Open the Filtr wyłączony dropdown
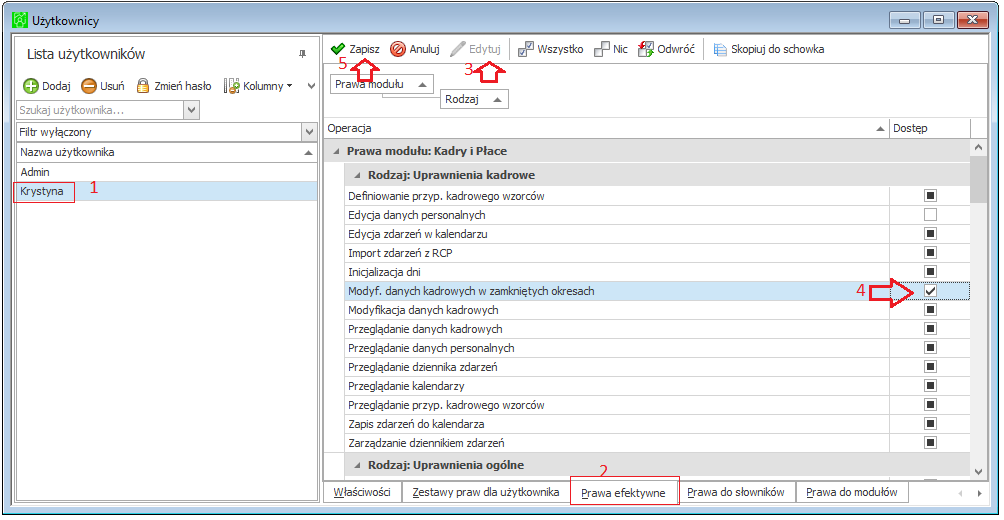 coord(309,133)
